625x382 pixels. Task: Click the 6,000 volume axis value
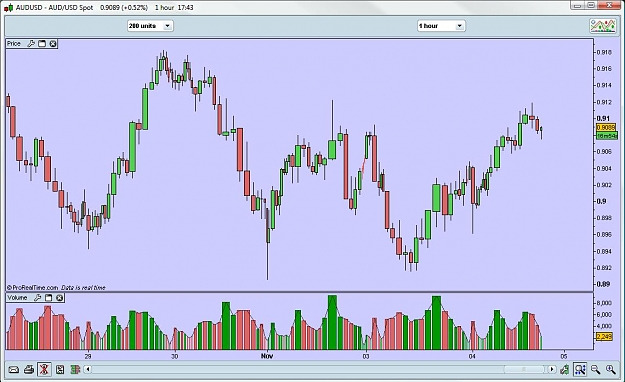tap(604, 315)
